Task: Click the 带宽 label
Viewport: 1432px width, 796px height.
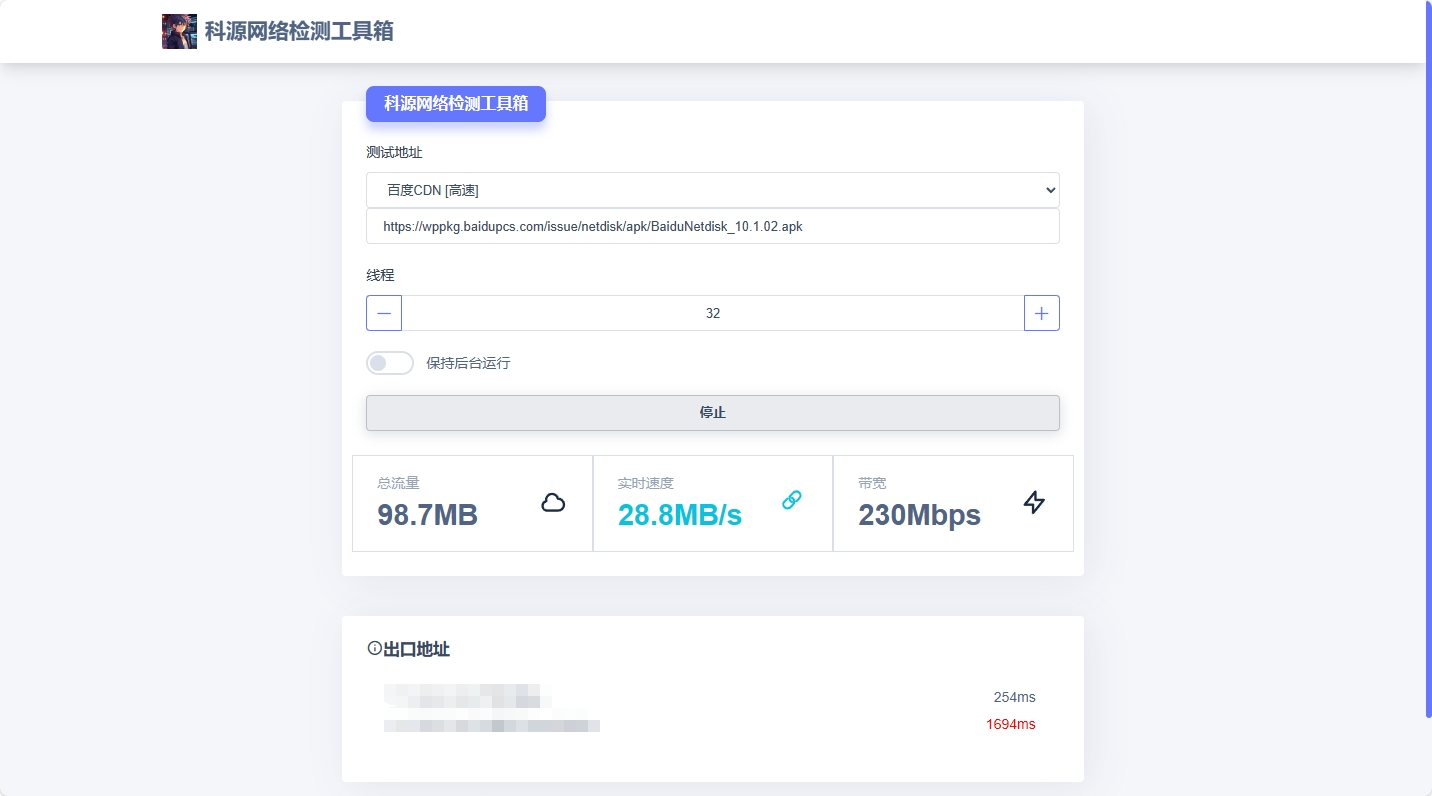Action: click(872, 483)
